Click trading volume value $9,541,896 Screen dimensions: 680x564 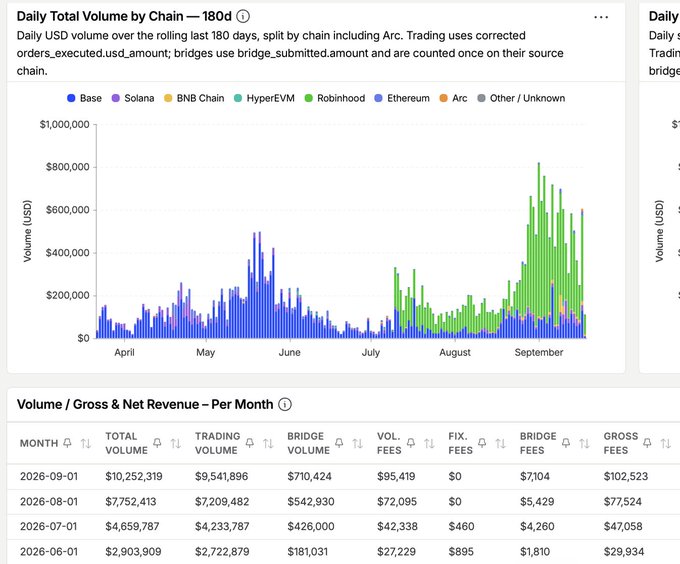pyautogui.click(x=222, y=476)
